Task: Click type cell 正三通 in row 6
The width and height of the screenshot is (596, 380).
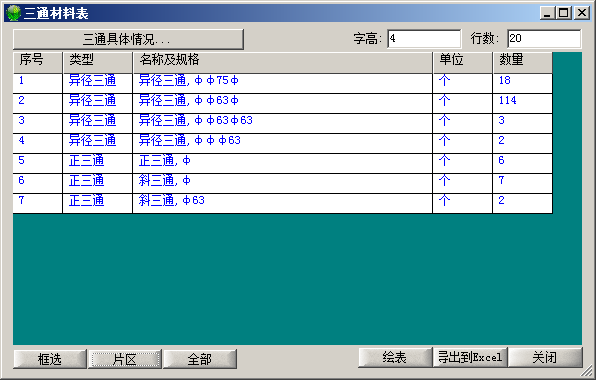Action: coord(97,184)
